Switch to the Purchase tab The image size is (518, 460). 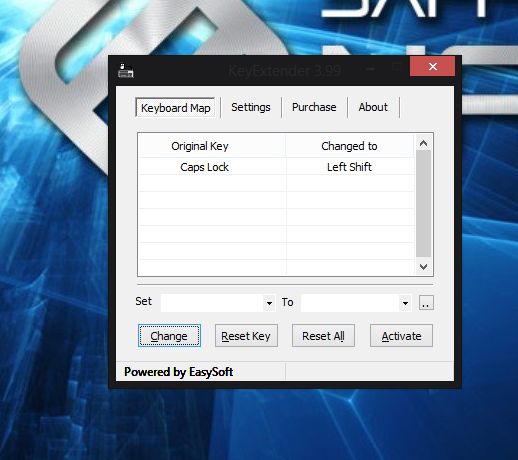tap(314, 107)
